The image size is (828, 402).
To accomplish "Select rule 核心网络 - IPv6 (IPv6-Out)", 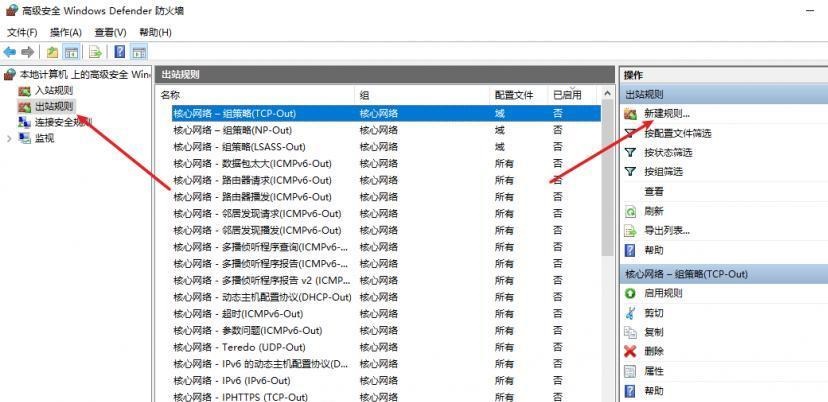I will pos(387,380).
